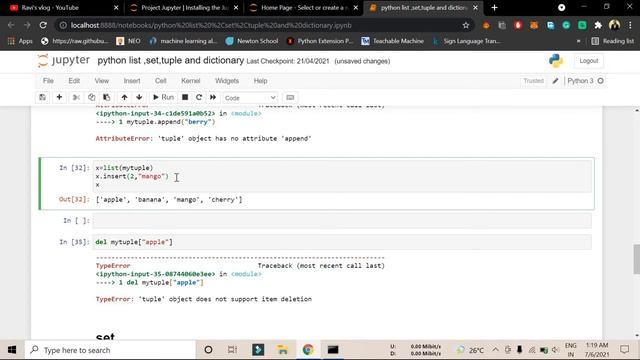
Task: Open the machine learning bookmark
Action: (183, 41)
